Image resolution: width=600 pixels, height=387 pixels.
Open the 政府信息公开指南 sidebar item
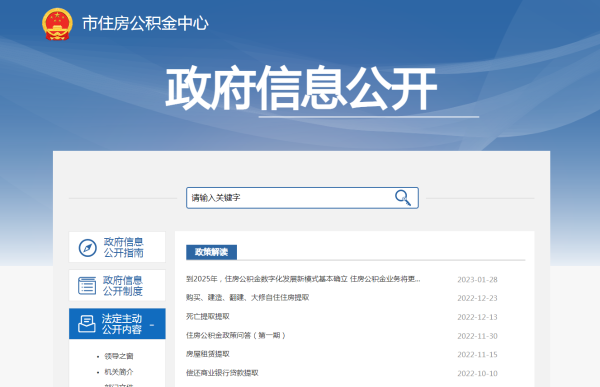click(x=117, y=247)
